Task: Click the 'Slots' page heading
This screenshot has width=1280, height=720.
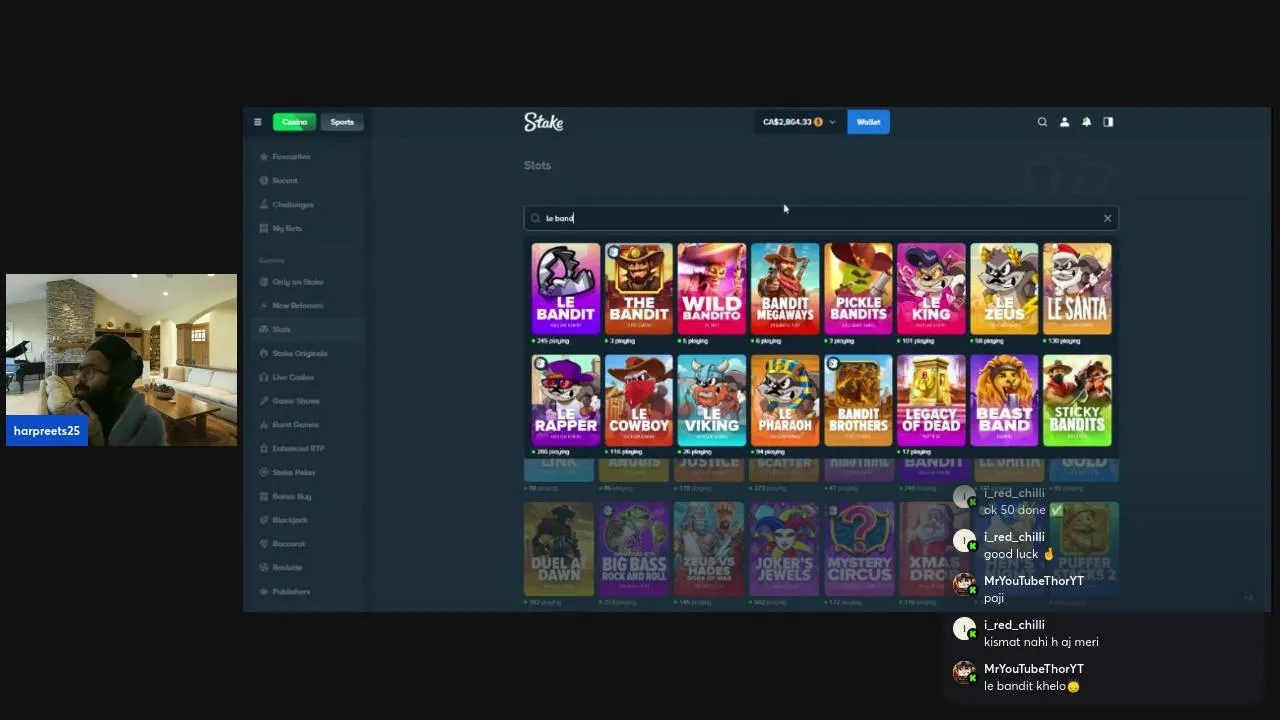Action: point(537,165)
